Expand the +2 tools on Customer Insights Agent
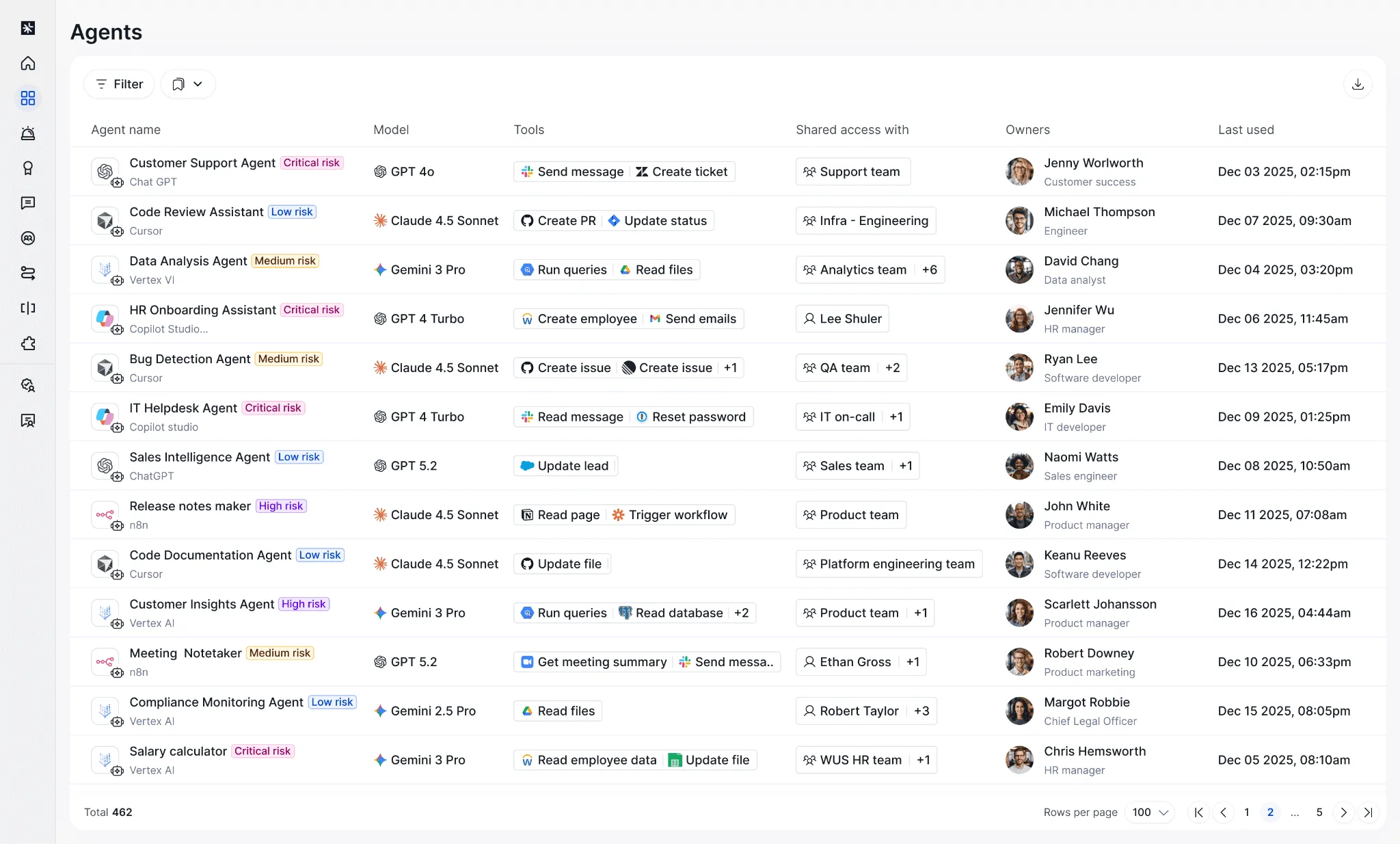 click(741, 613)
